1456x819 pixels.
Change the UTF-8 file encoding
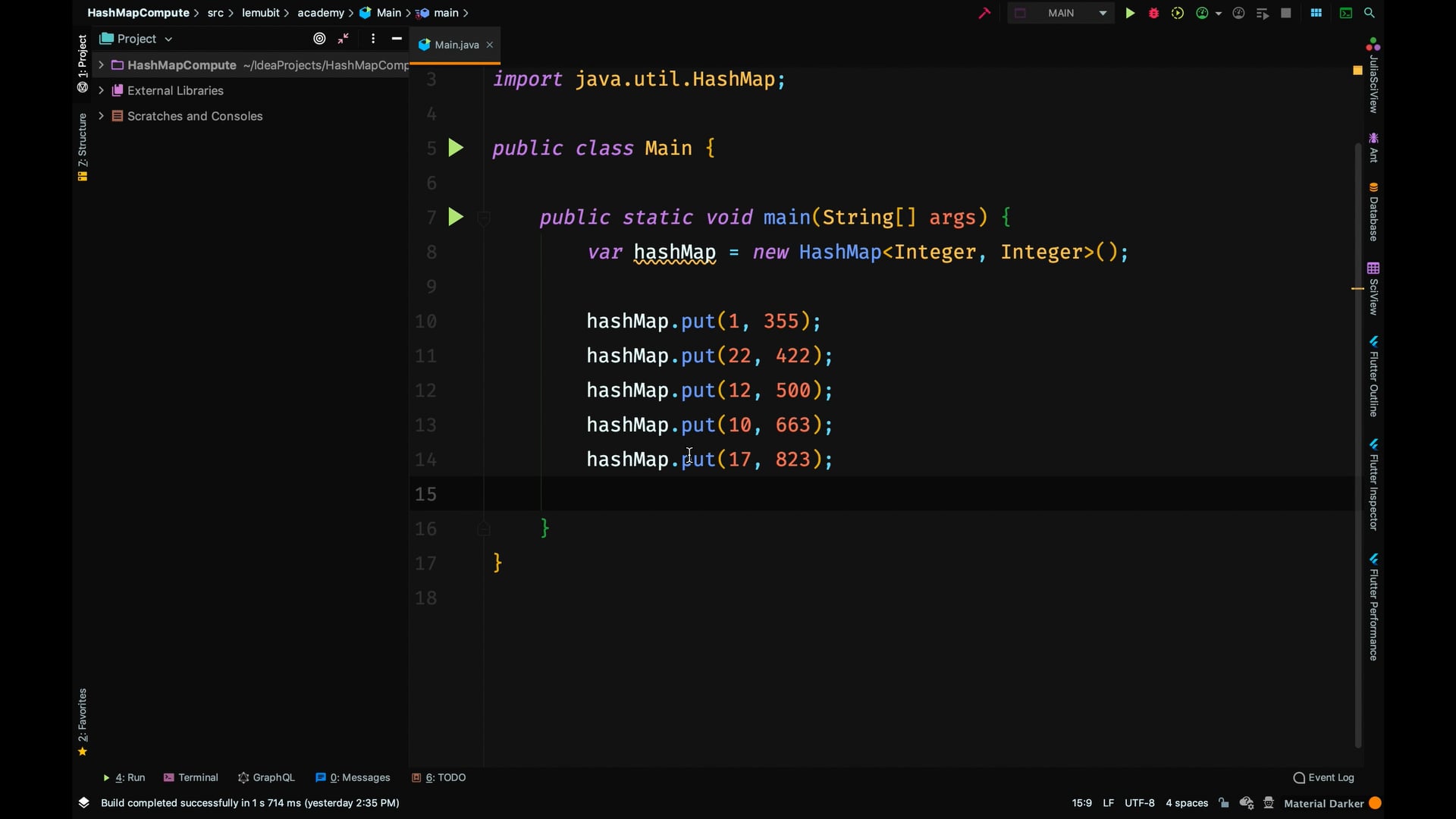pos(1140,803)
